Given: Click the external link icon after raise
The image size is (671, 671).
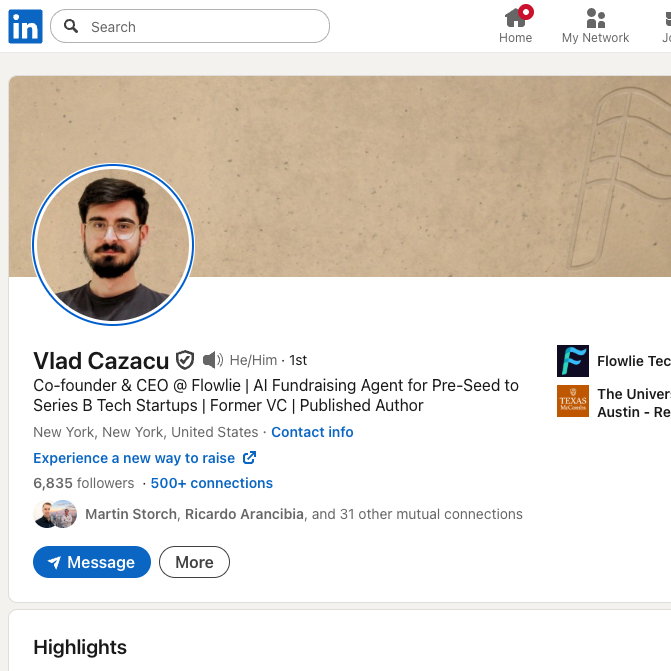Looking at the screenshot, I should (250, 458).
